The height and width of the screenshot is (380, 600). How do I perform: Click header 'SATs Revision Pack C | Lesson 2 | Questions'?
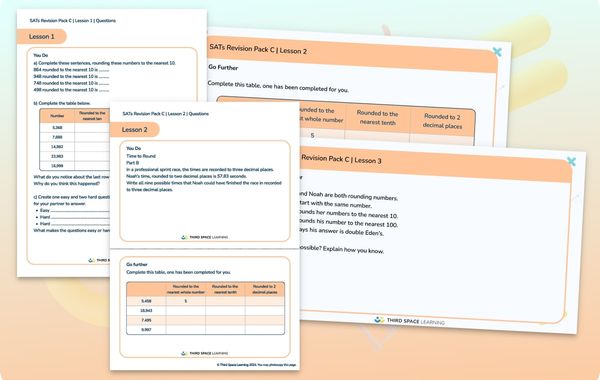pos(166,114)
